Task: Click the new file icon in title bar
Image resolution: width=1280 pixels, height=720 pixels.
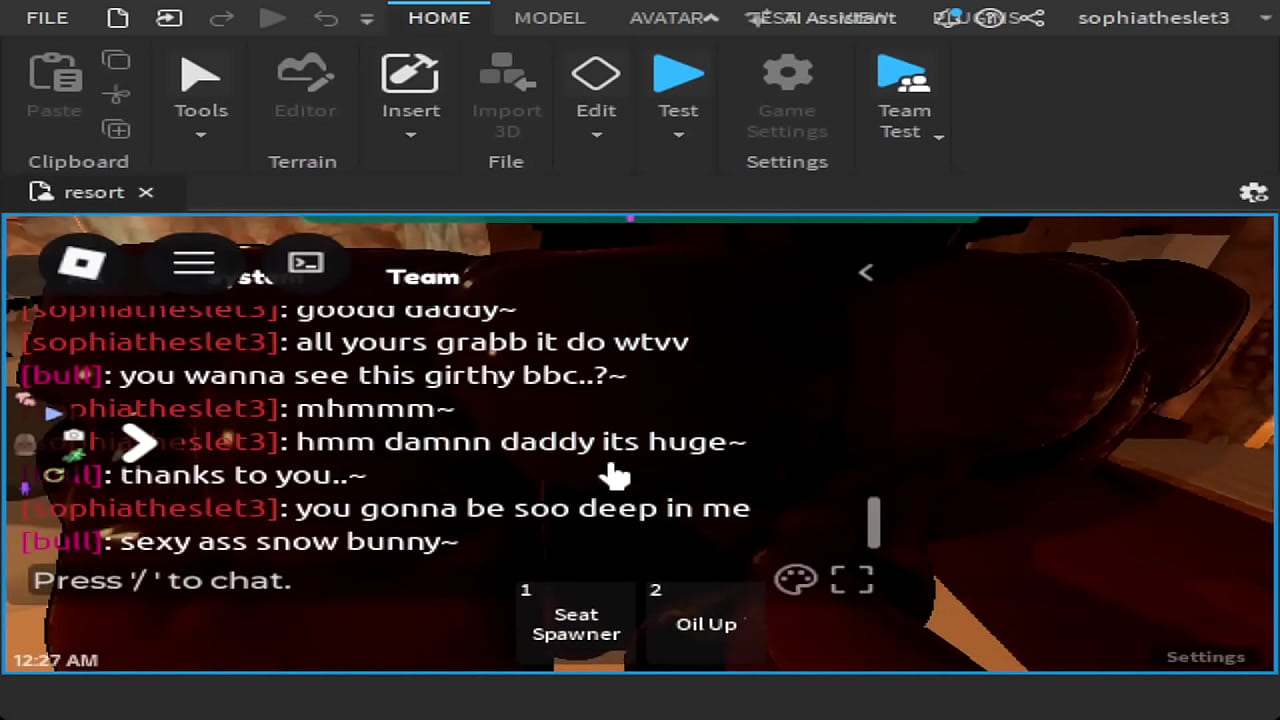Action: click(118, 18)
